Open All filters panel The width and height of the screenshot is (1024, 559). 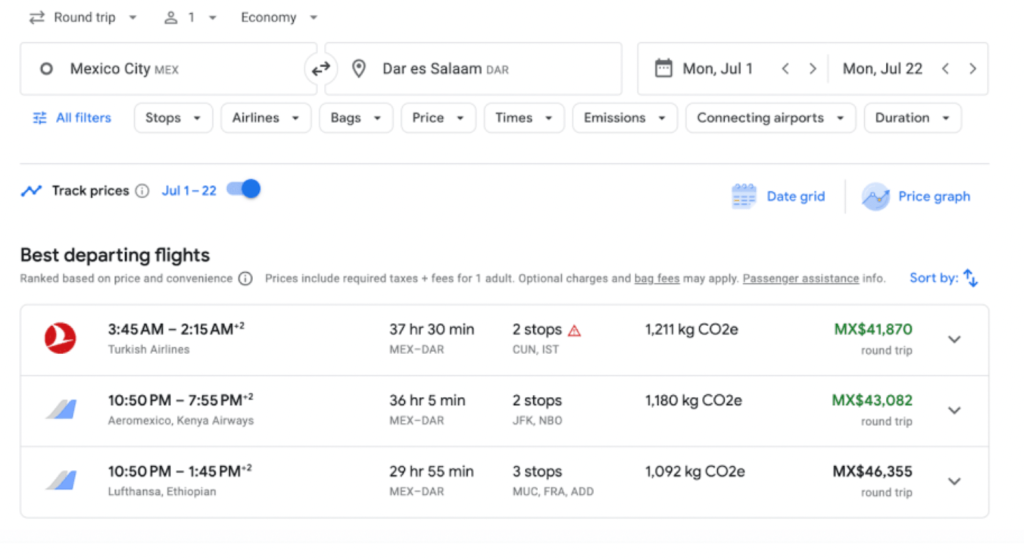click(71, 118)
